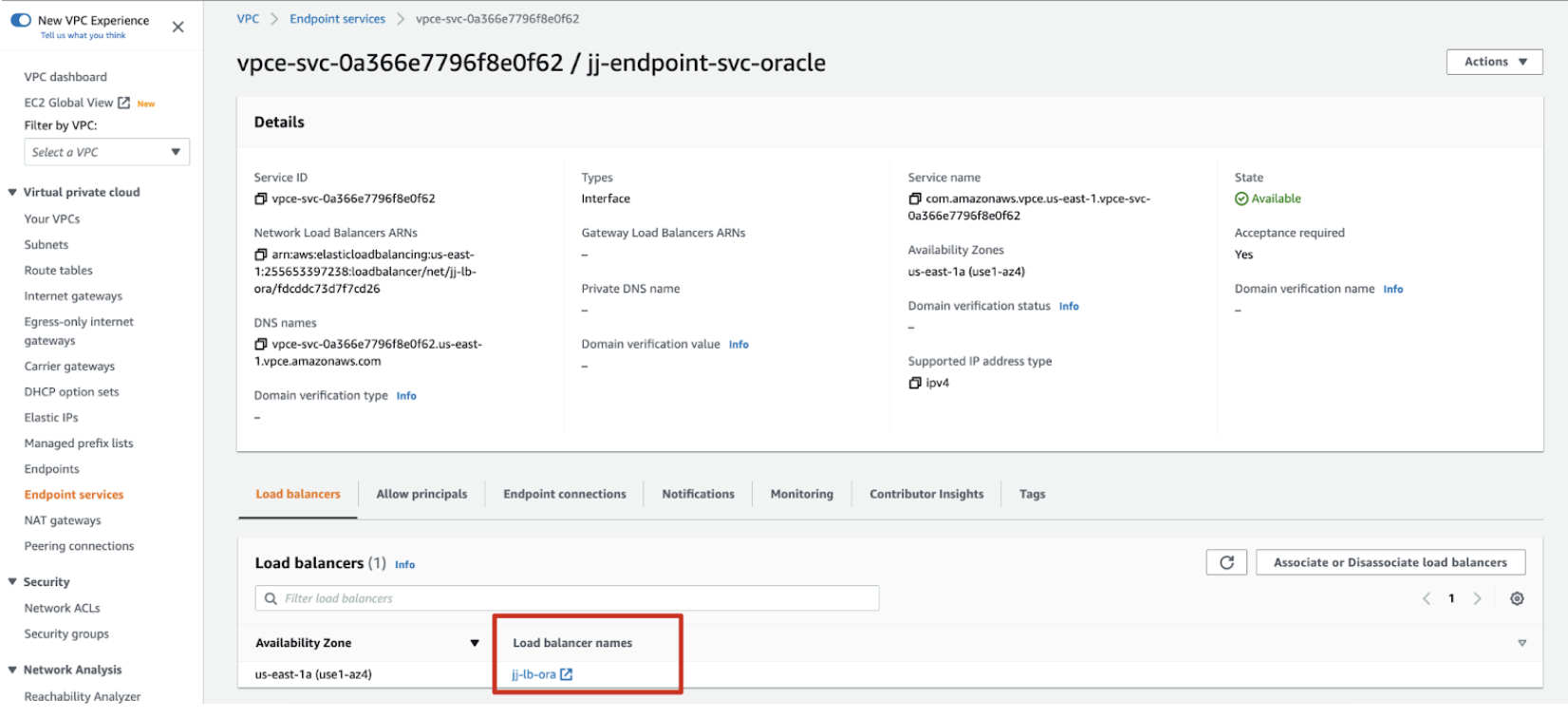Click page number 1 in pagination
Image resolution: width=1568 pixels, height=718 pixels.
[1451, 598]
